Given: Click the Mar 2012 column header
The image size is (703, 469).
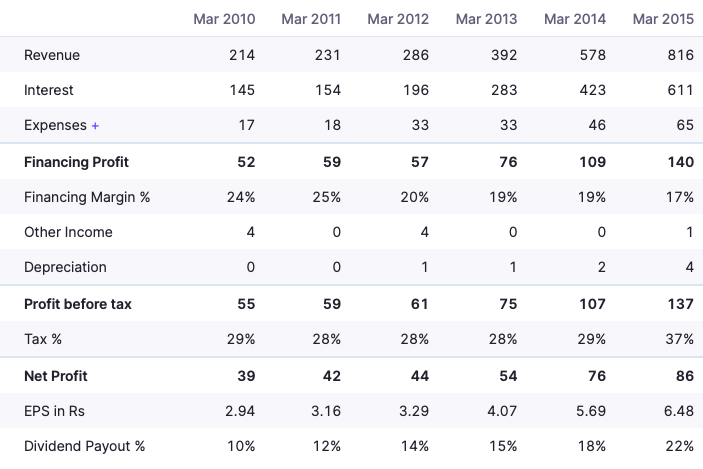Looking at the screenshot, I should coord(397,19).
